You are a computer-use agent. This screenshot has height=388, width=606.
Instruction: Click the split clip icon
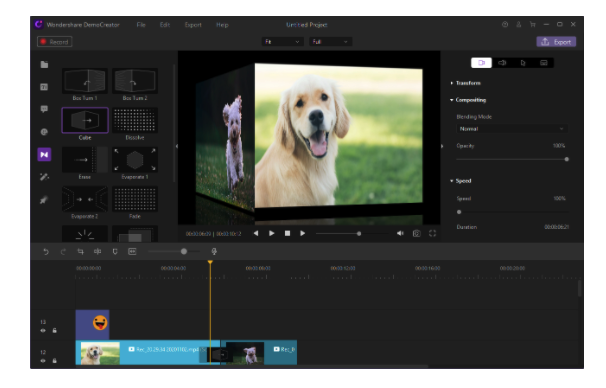(x=97, y=252)
